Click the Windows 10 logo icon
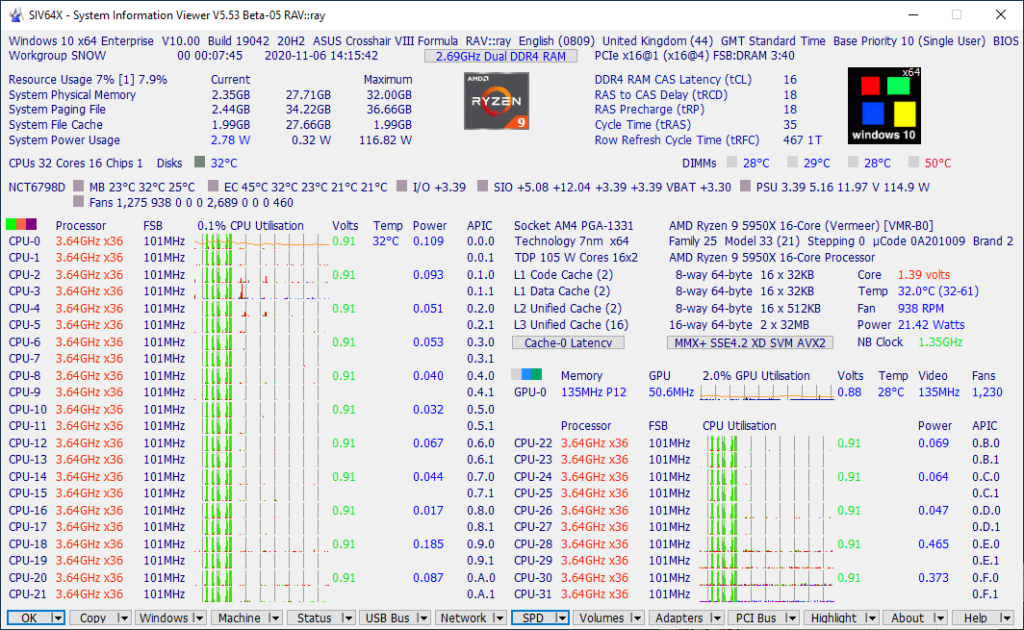The height and width of the screenshot is (630, 1024). [x=883, y=105]
